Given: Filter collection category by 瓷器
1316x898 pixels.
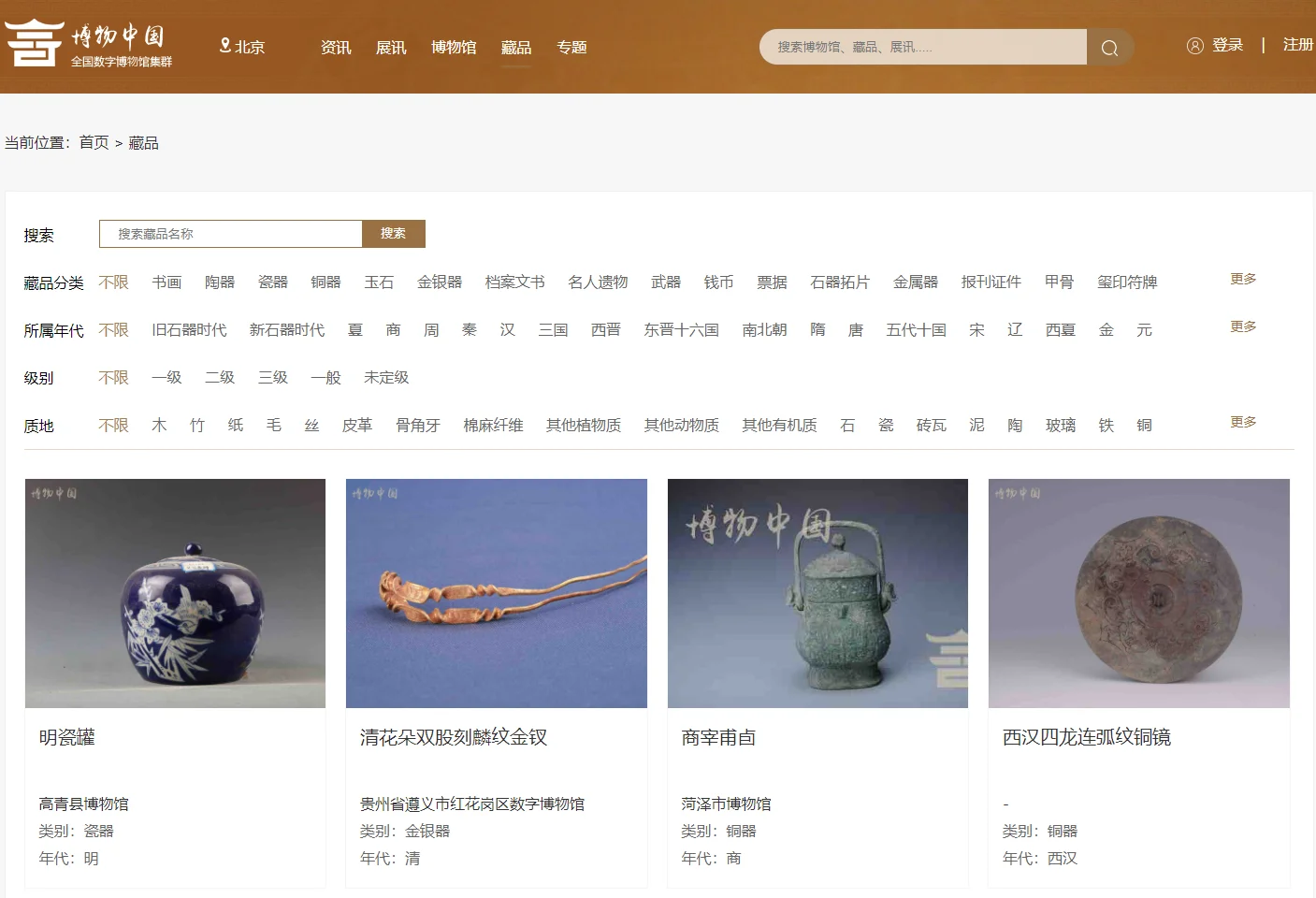Looking at the screenshot, I should [x=273, y=282].
